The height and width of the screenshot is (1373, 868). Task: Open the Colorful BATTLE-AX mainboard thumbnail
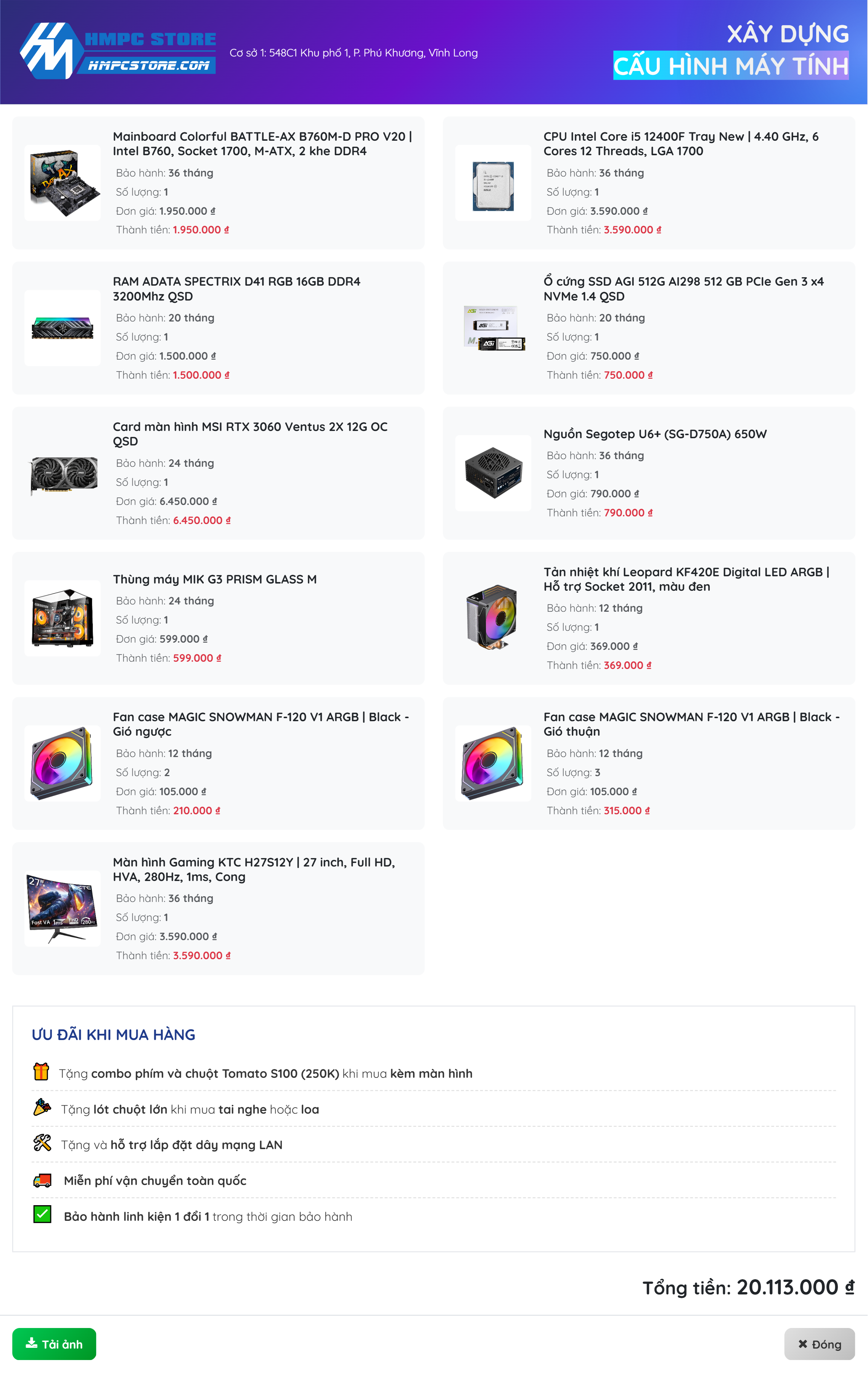63,183
